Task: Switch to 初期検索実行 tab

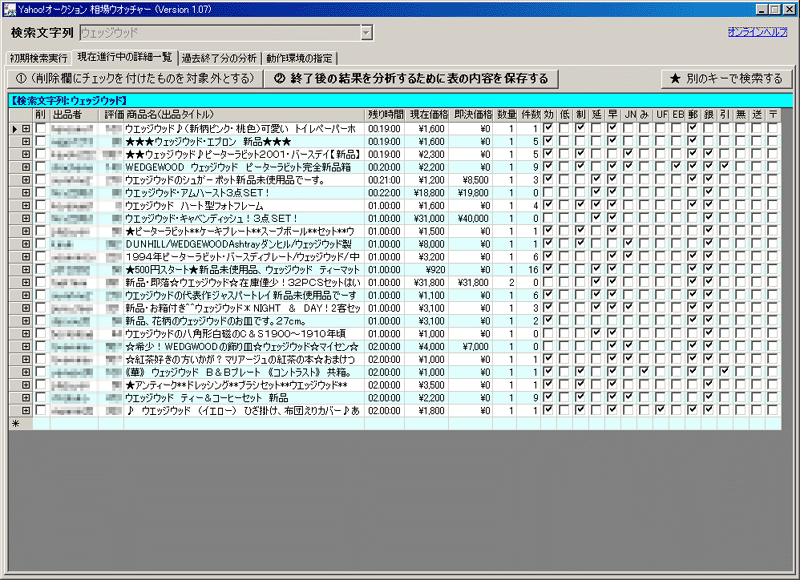Action: 39,57
